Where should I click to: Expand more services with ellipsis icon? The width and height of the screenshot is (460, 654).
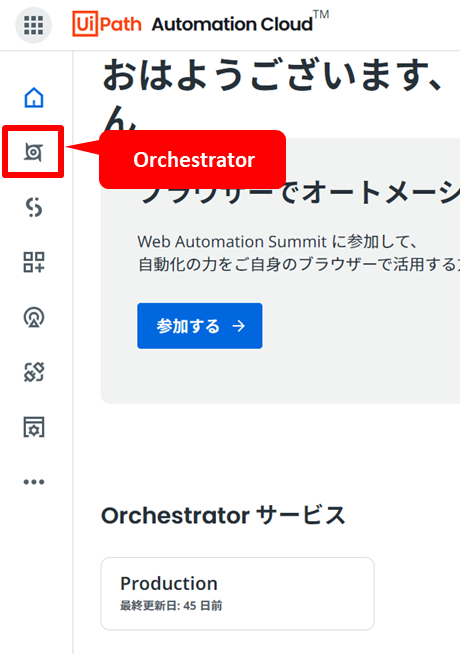[34, 482]
